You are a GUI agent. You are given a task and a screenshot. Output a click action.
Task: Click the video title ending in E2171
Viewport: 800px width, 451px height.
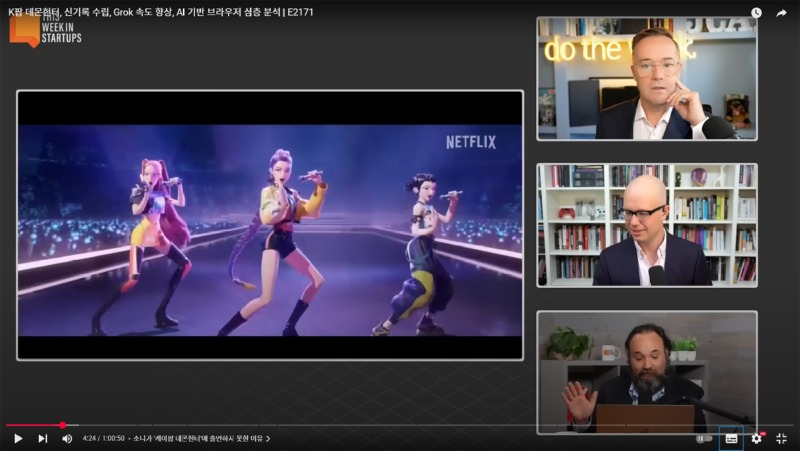161,12
